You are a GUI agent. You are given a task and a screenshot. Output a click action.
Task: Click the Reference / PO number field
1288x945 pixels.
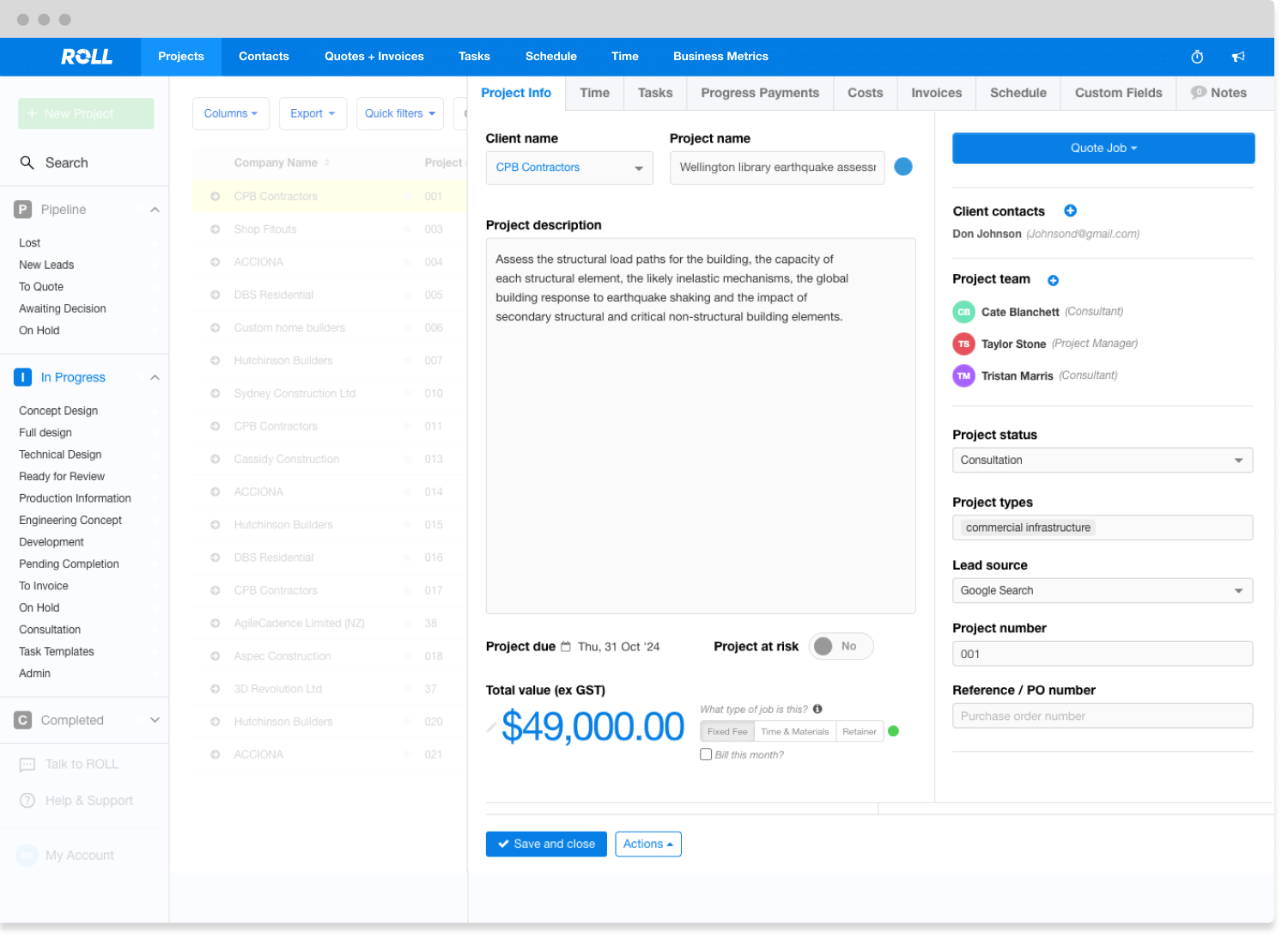1102,716
